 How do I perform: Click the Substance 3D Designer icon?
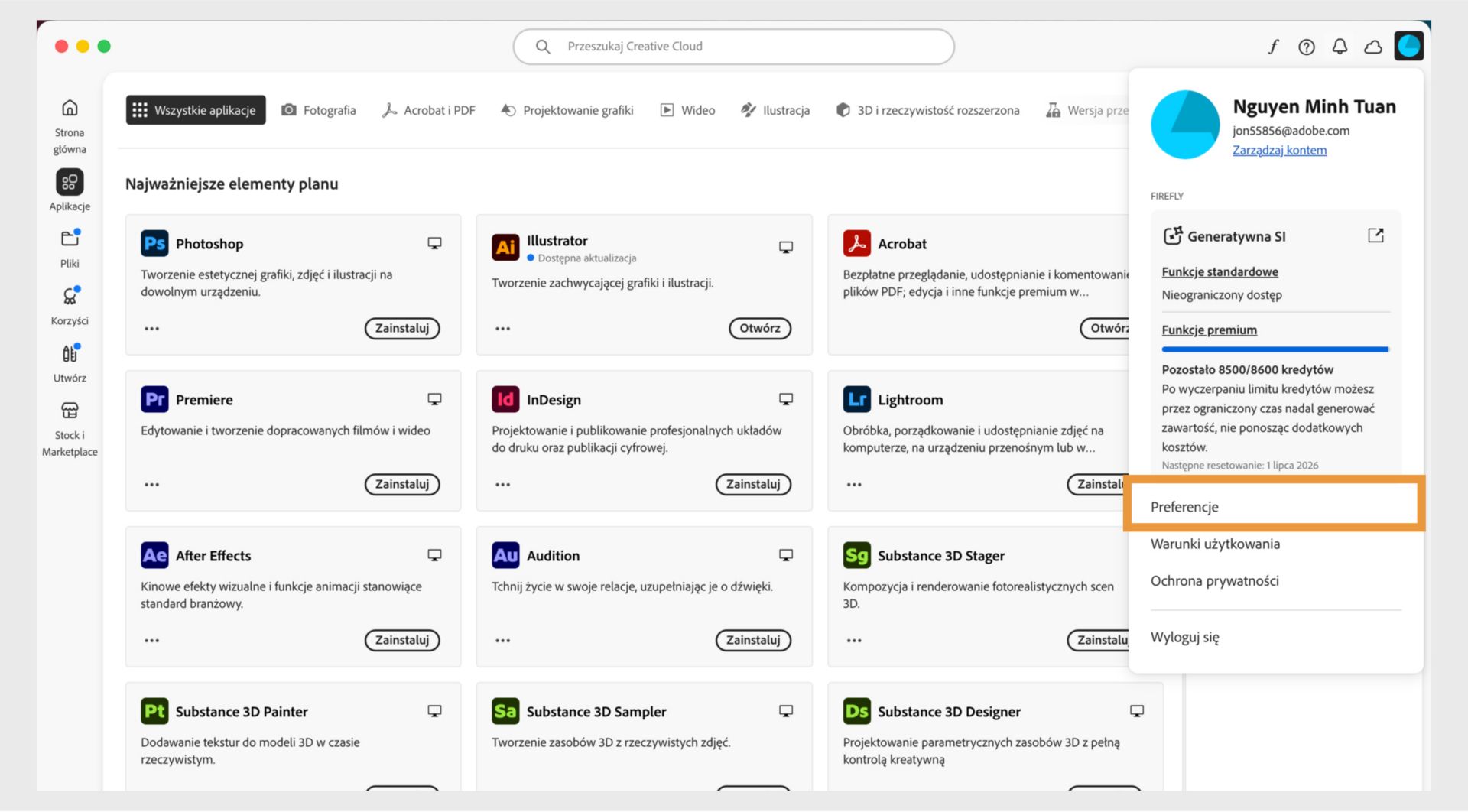pyautogui.click(x=856, y=711)
